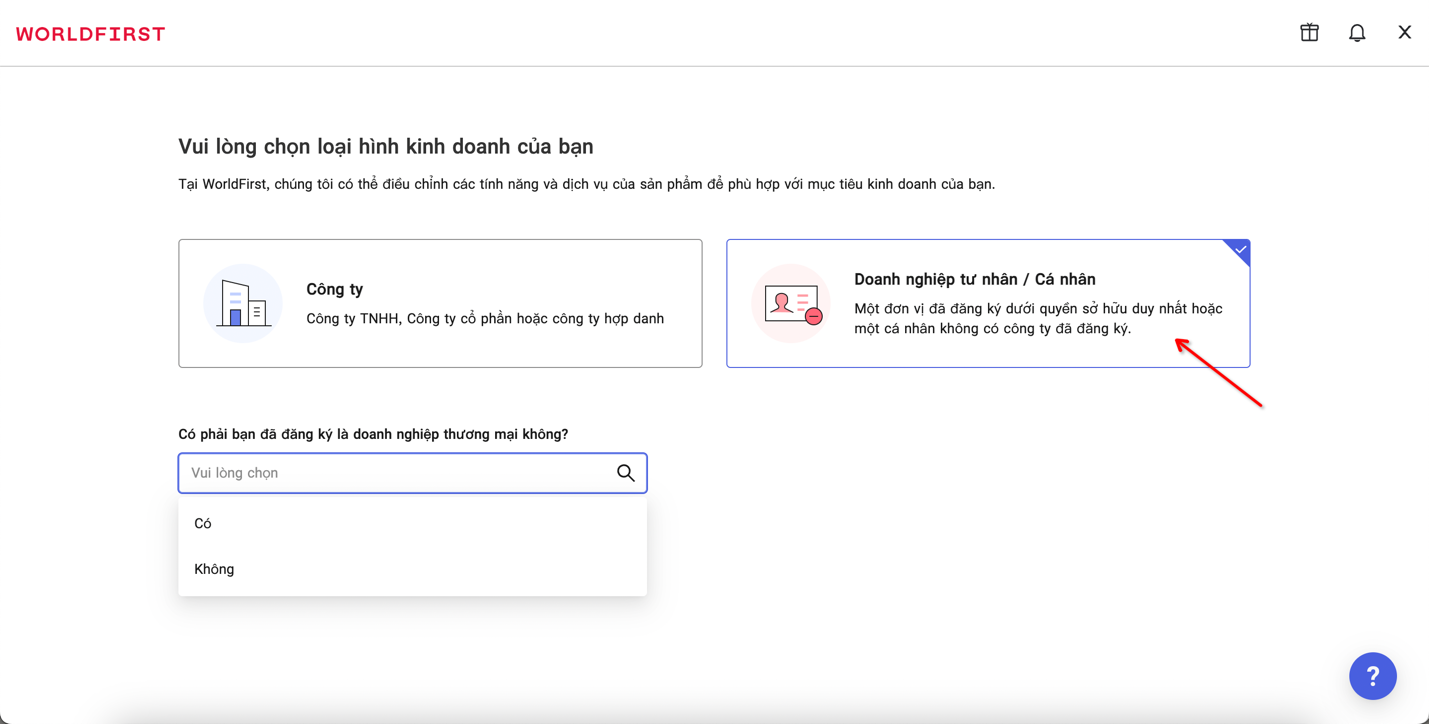Click the blue checkmark corner on selected card
This screenshot has height=724, width=1429.
(x=1239, y=250)
